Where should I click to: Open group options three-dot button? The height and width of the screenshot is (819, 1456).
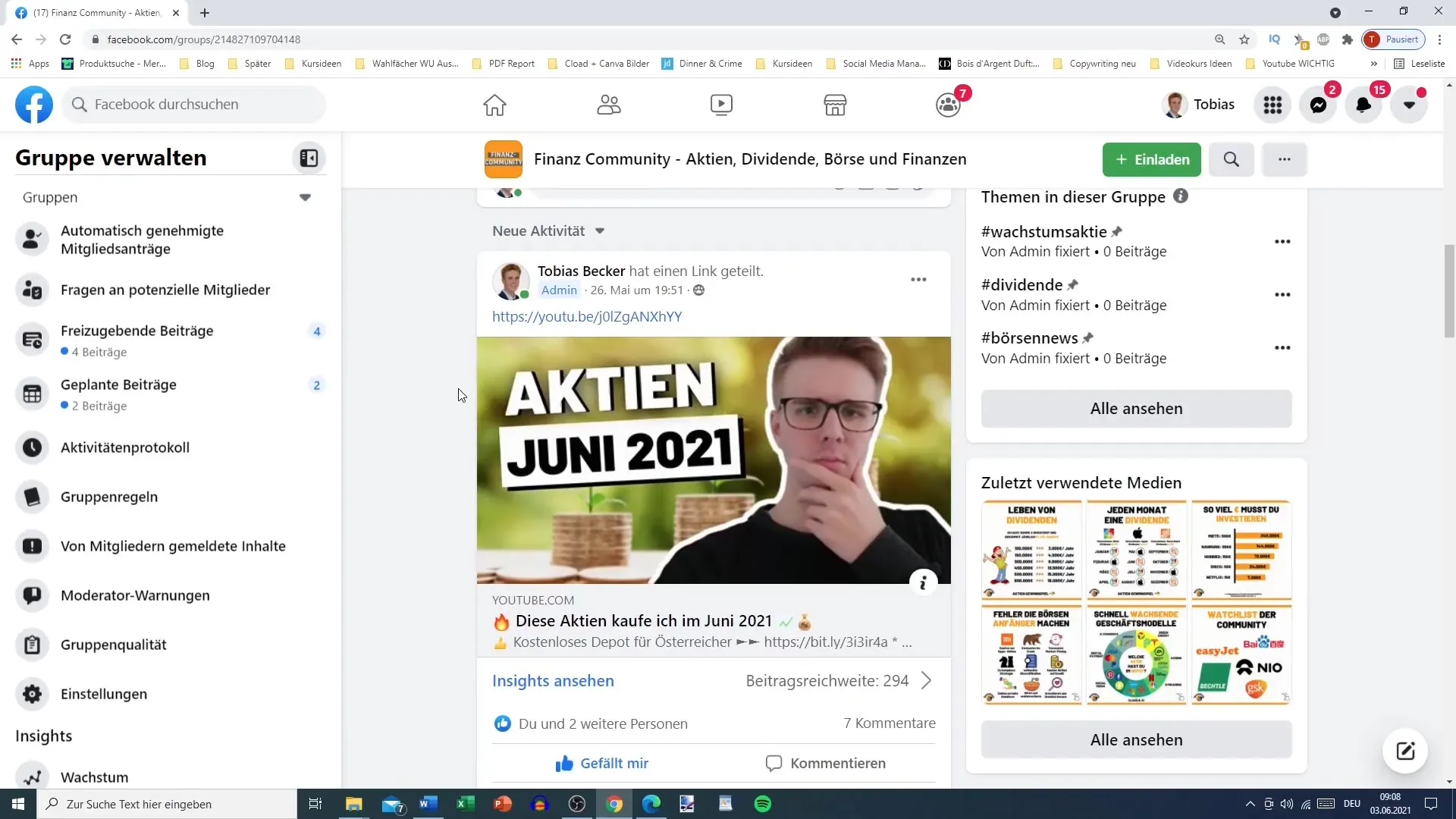click(1284, 159)
